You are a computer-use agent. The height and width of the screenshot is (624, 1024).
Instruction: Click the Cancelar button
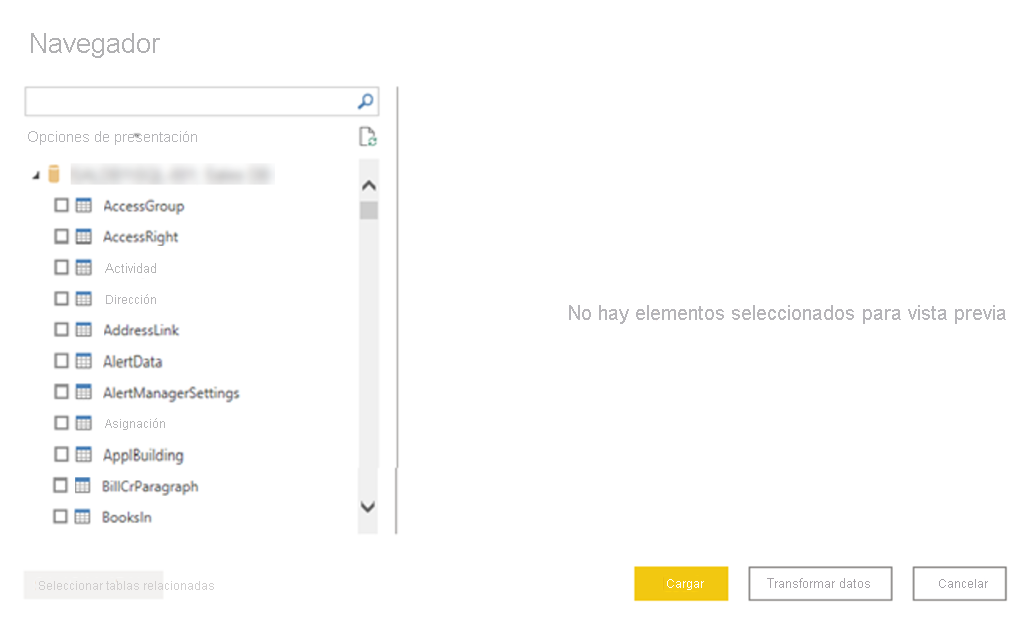coord(960,584)
